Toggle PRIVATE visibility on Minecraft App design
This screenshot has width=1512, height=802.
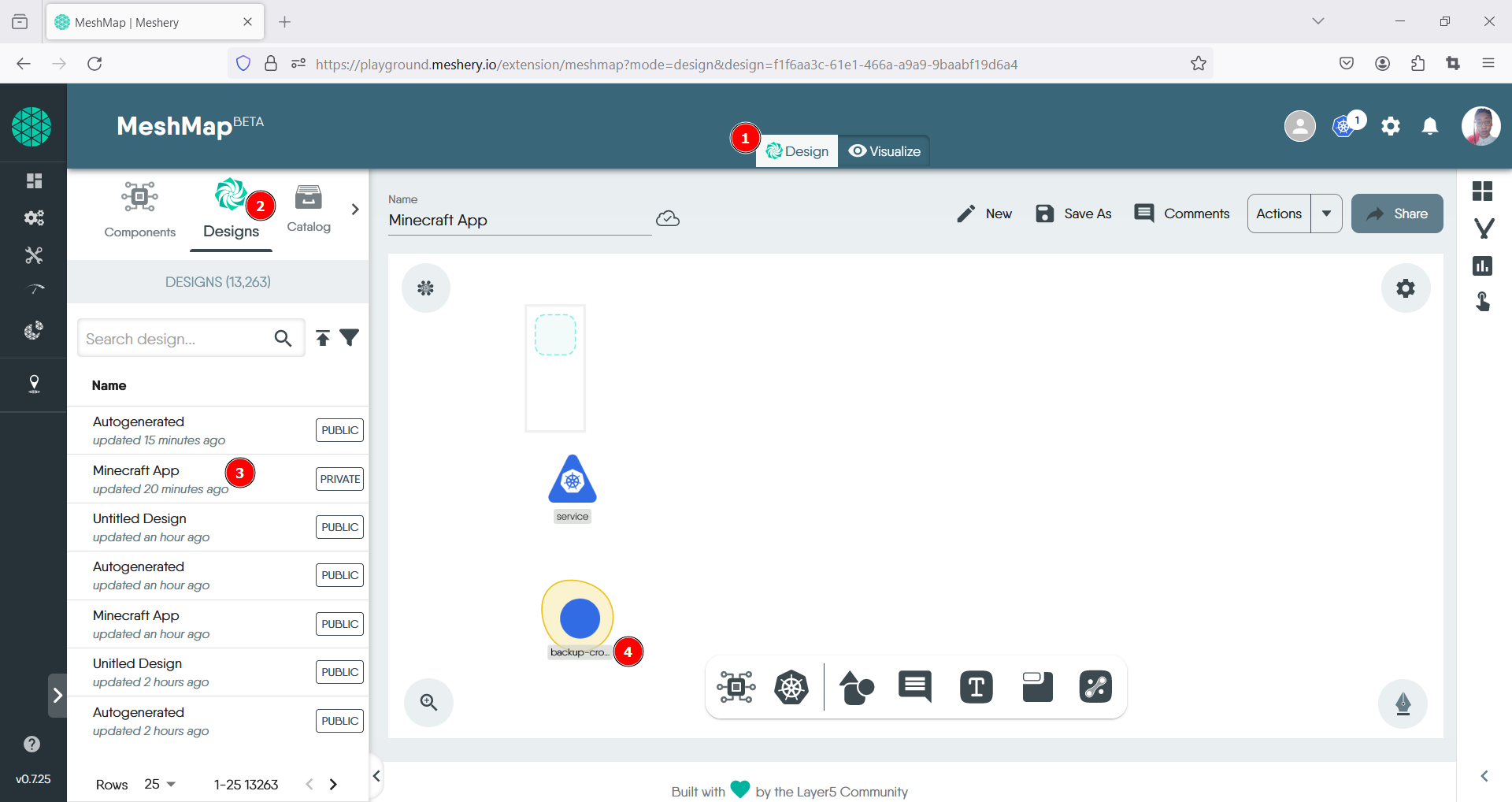click(x=339, y=479)
